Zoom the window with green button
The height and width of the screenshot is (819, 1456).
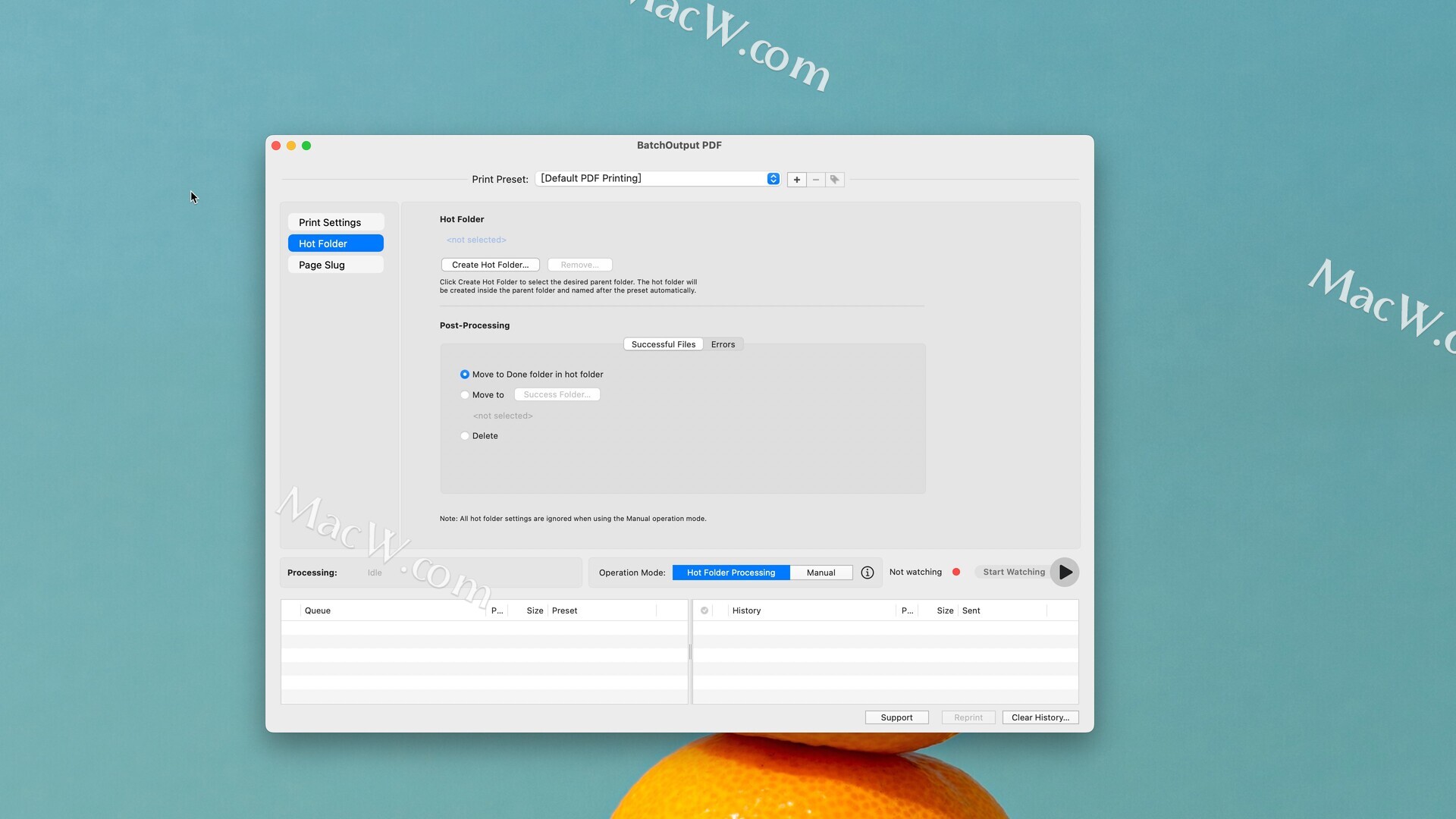[306, 146]
